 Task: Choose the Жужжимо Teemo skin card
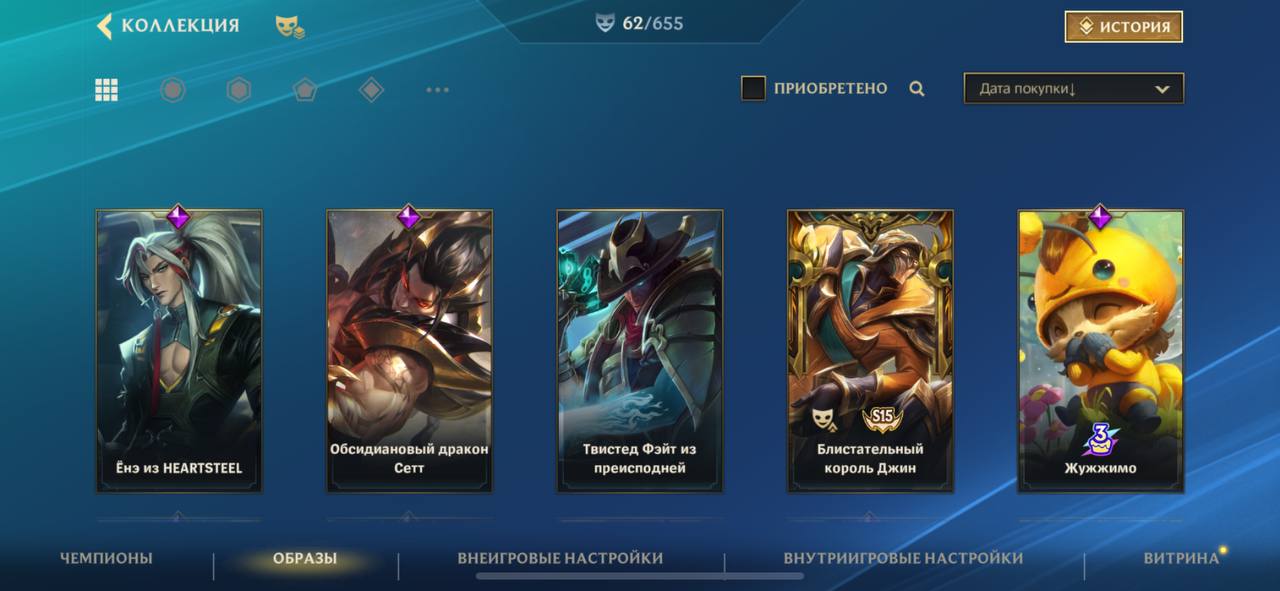coord(1100,350)
